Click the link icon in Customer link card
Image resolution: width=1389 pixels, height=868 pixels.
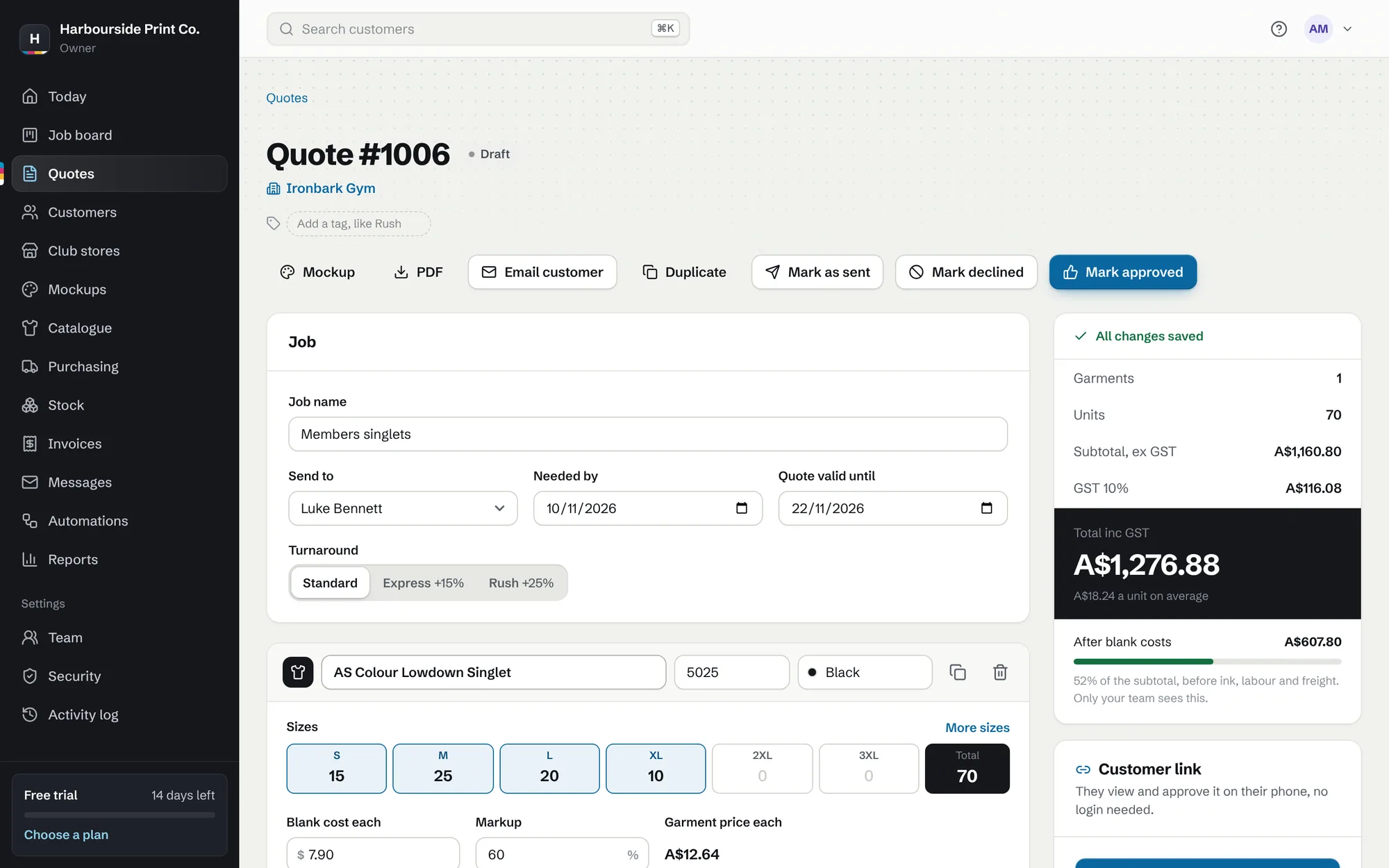[x=1083, y=769]
